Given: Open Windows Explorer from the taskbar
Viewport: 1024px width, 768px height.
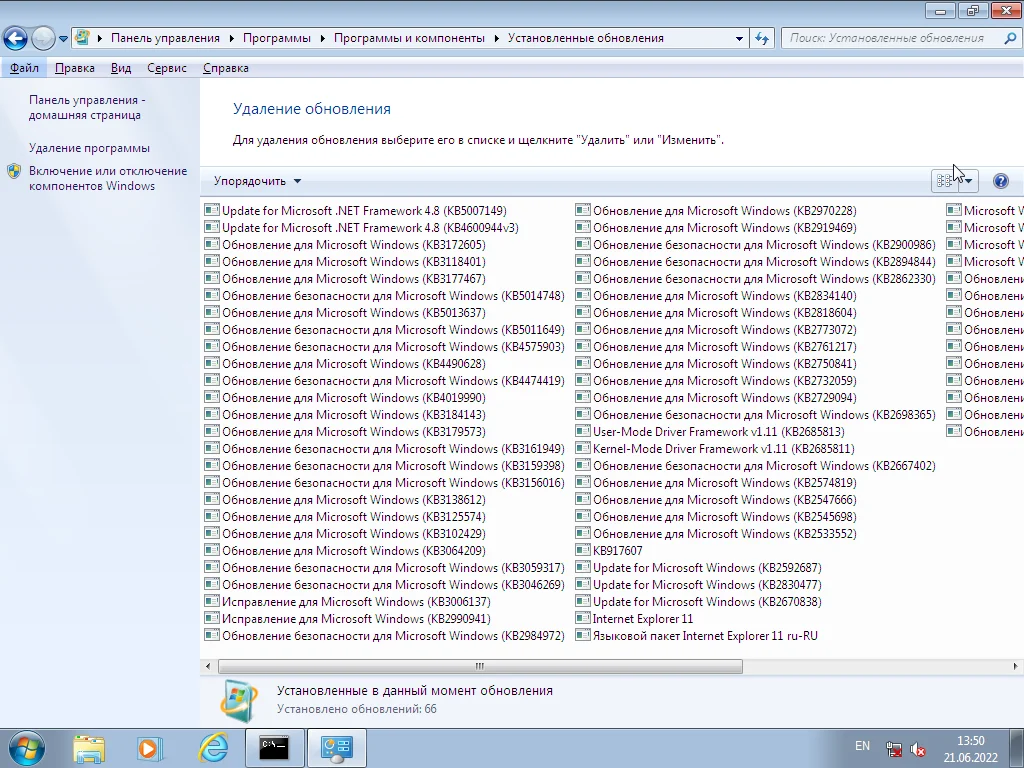Looking at the screenshot, I should (89, 748).
